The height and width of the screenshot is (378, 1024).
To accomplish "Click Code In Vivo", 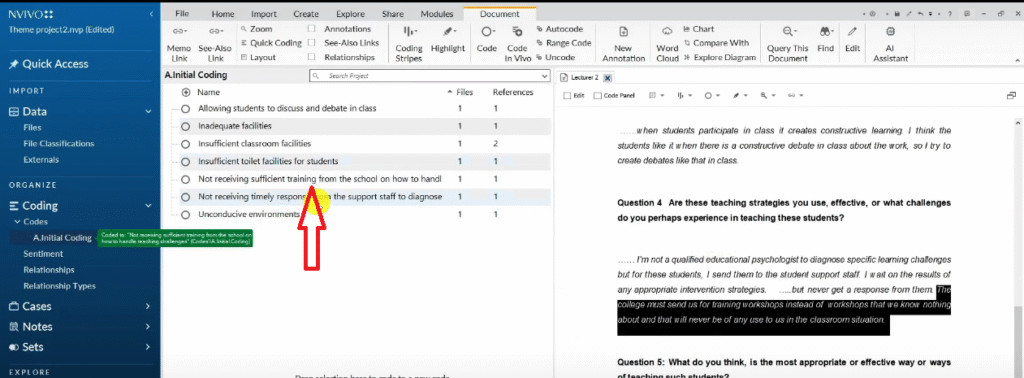I will [x=517, y=44].
